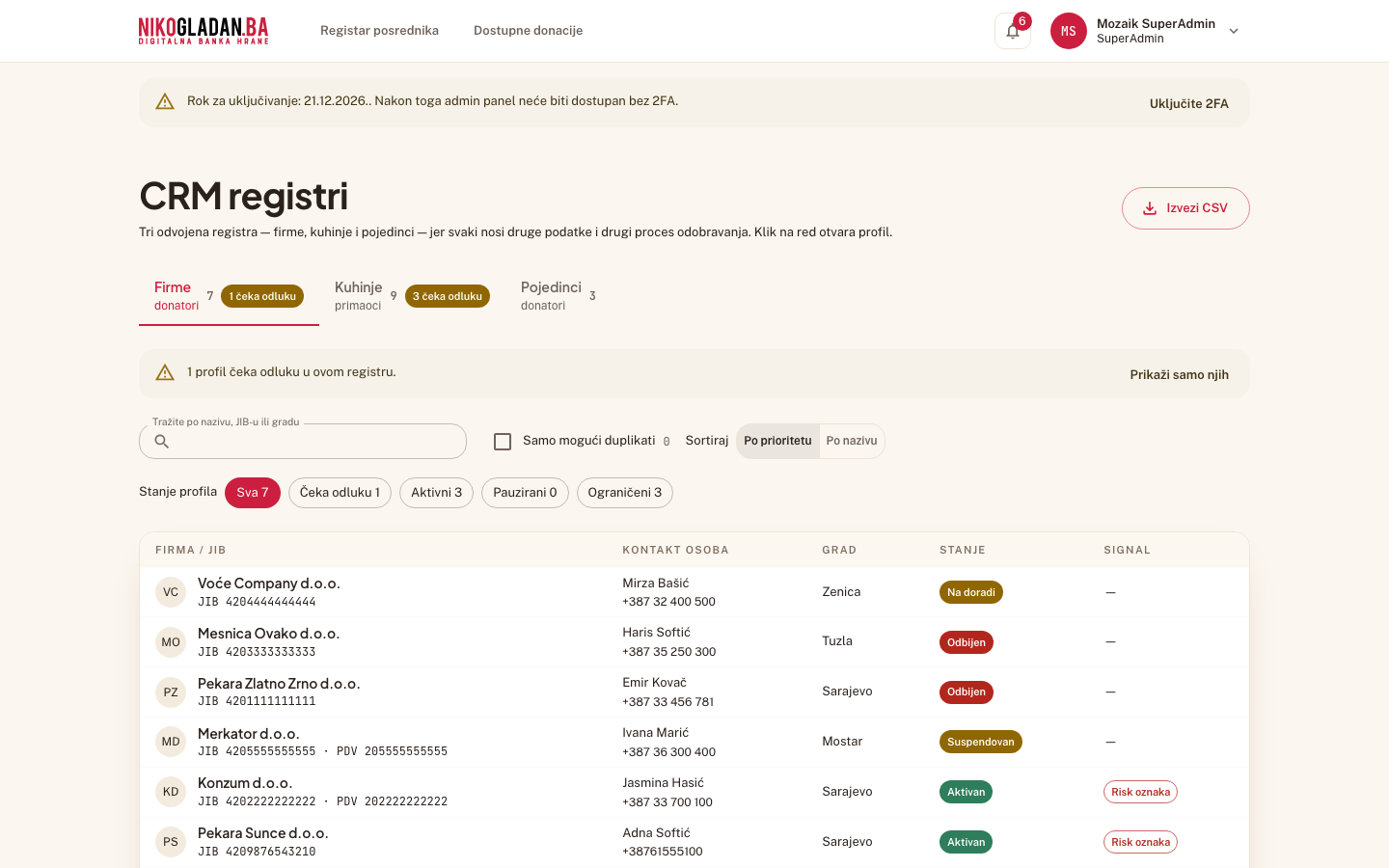Click the 'FIRMA / JIB' column header
The height and width of the screenshot is (868, 1389).
(x=190, y=550)
